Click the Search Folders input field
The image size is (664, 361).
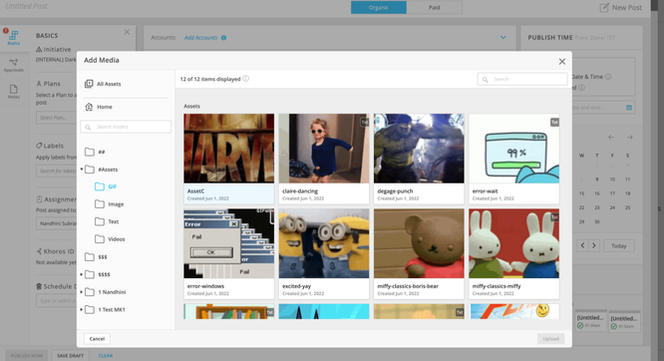126,127
